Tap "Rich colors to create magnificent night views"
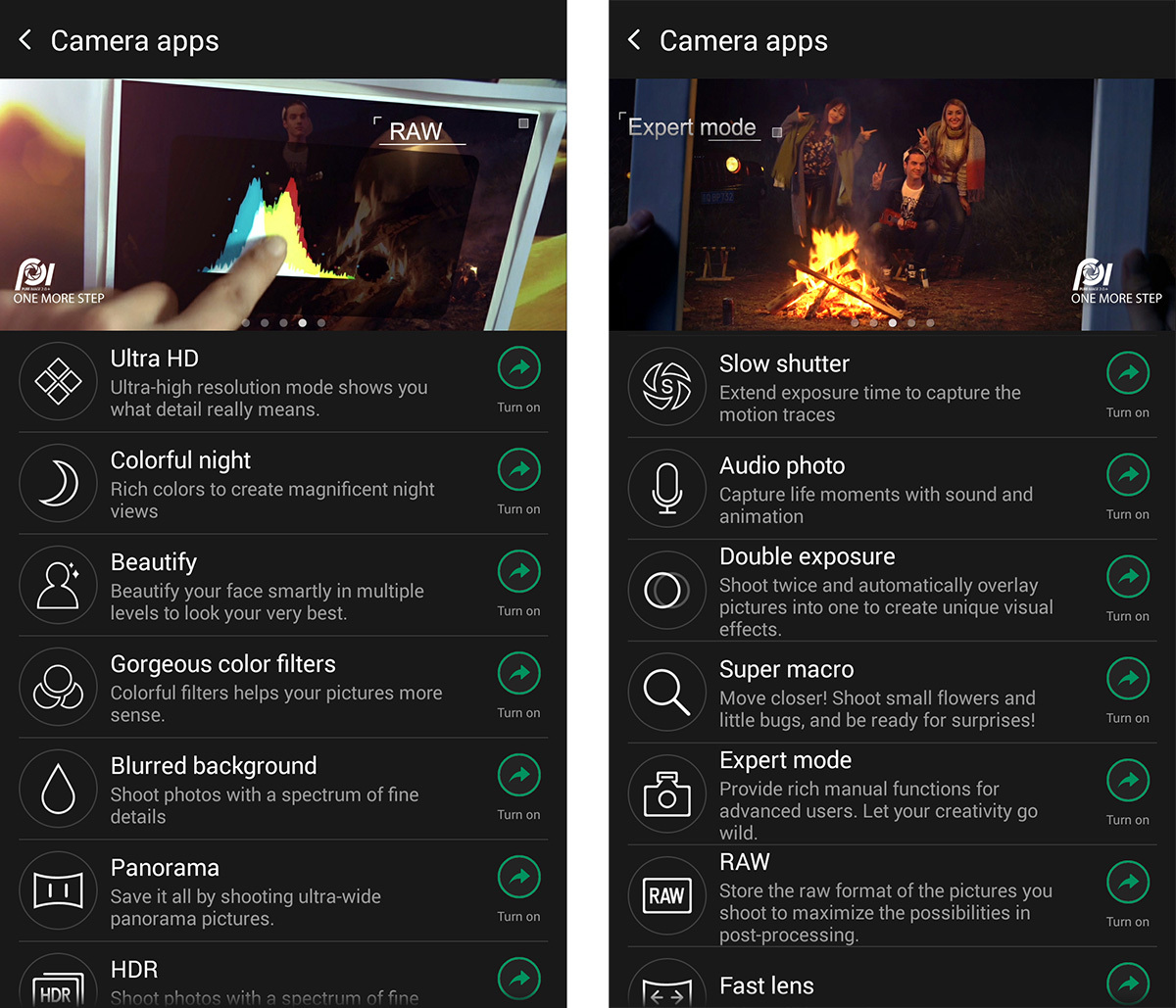 point(272,500)
